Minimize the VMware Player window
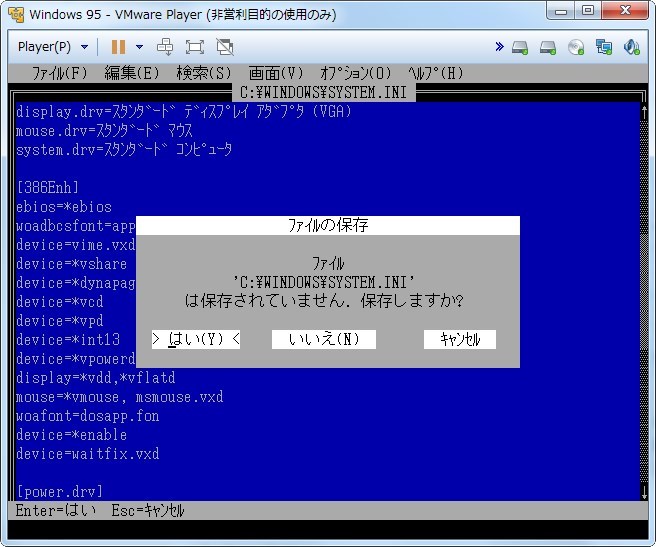 [x=560, y=11]
